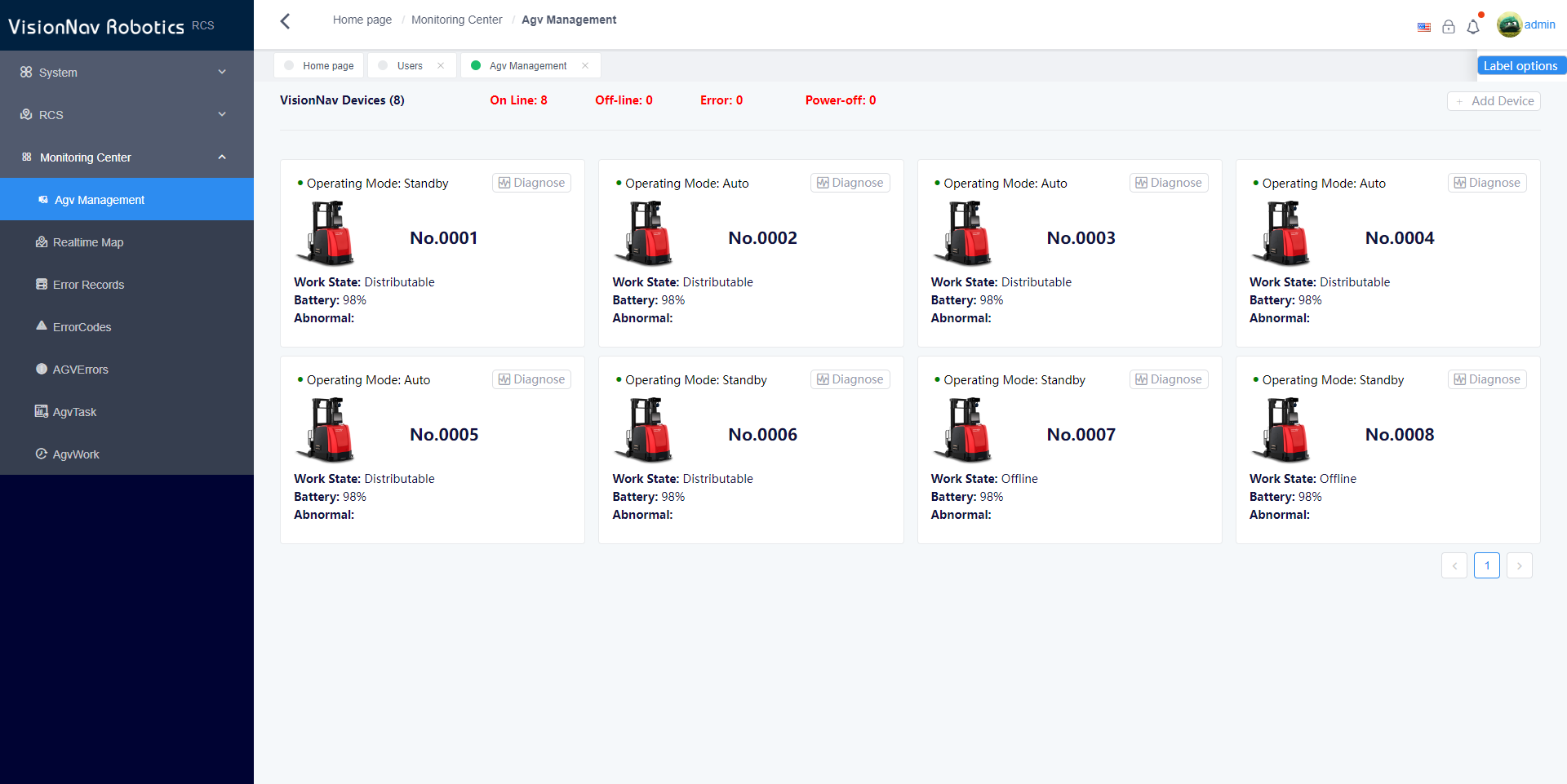1567x784 pixels.
Task: Click the forklift image of No.0003
Action: click(x=963, y=234)
